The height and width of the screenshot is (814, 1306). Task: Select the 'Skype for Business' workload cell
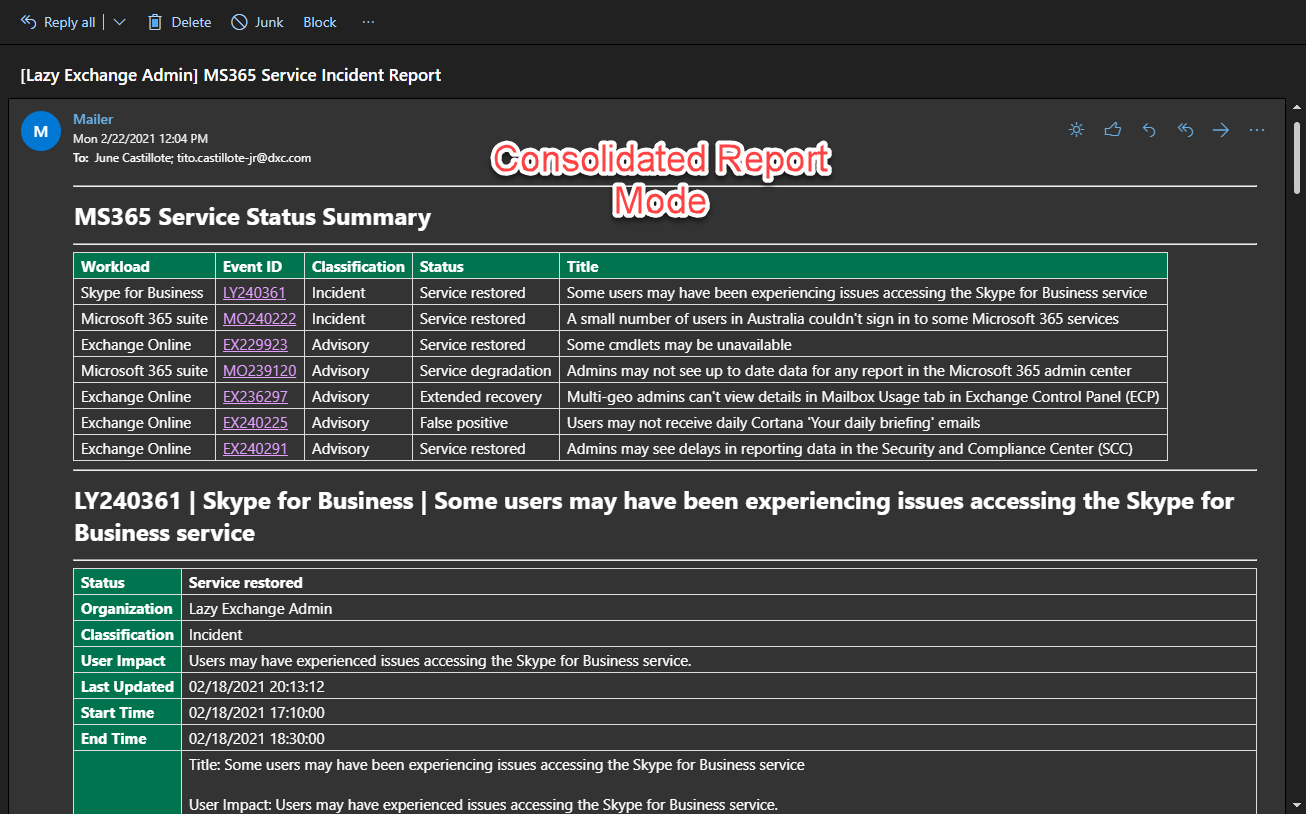click(145, 293)
